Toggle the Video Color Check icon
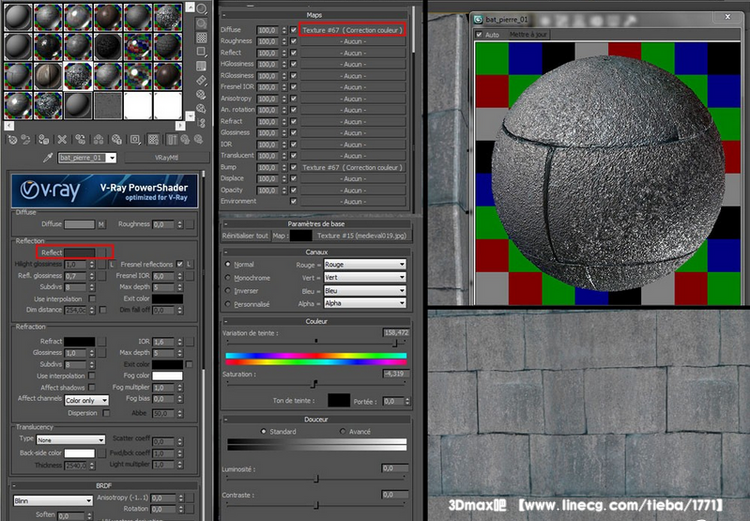This screenshot has height=521, width=750. pyautogui.click(x=201, y=66)
